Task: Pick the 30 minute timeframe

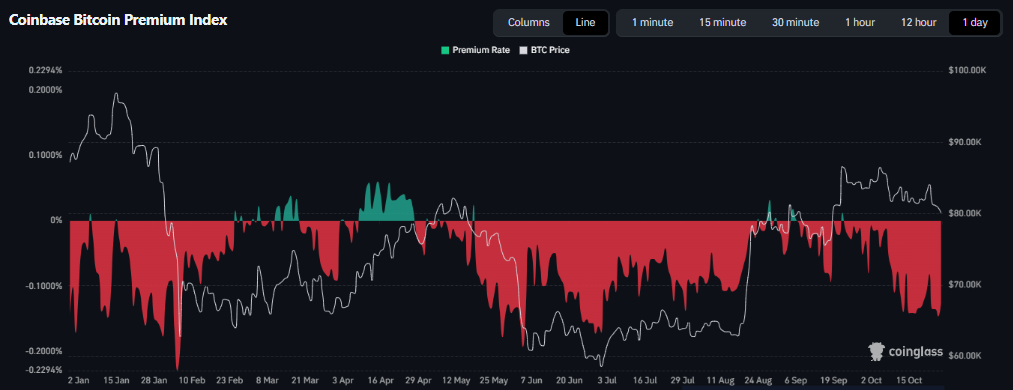Action: pos(795,23)
